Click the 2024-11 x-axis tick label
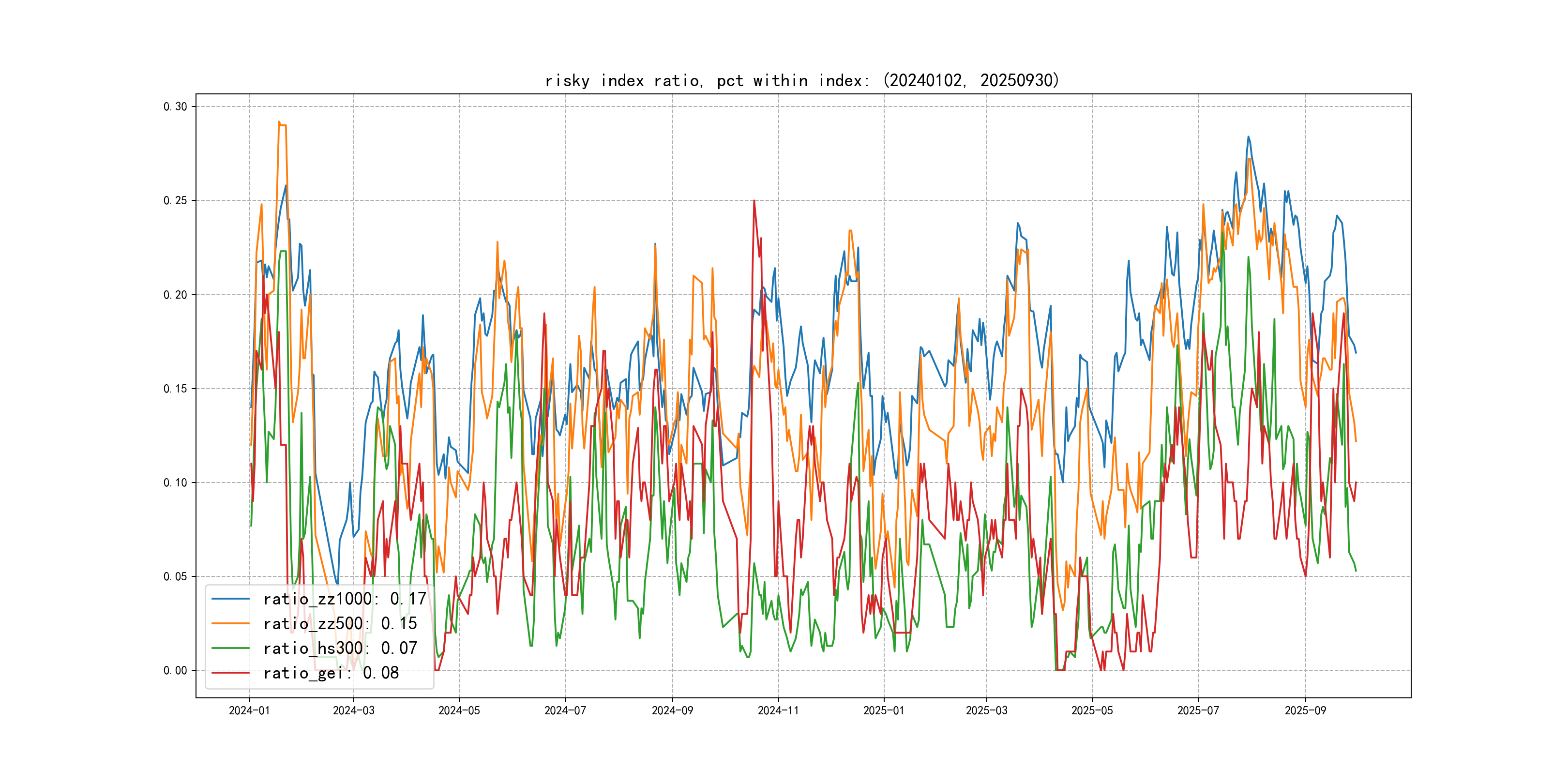 click(778, 710)
